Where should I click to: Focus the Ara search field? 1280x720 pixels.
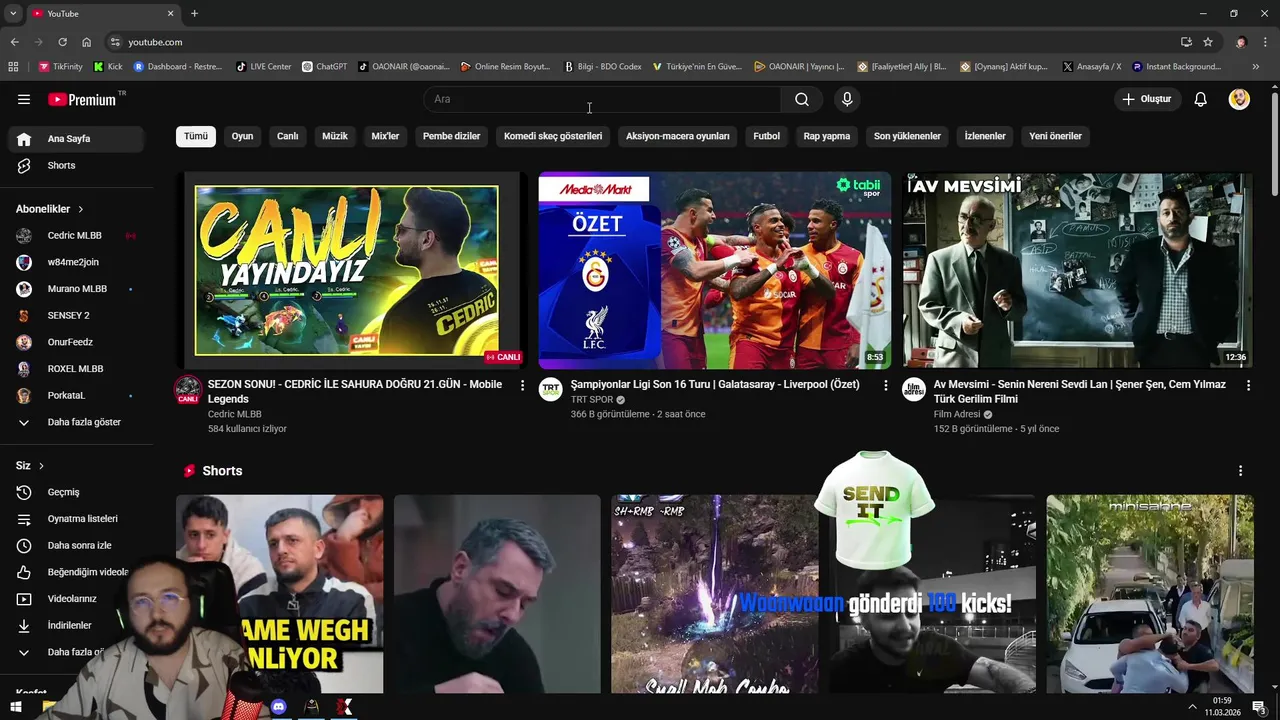tap(603, 99)
